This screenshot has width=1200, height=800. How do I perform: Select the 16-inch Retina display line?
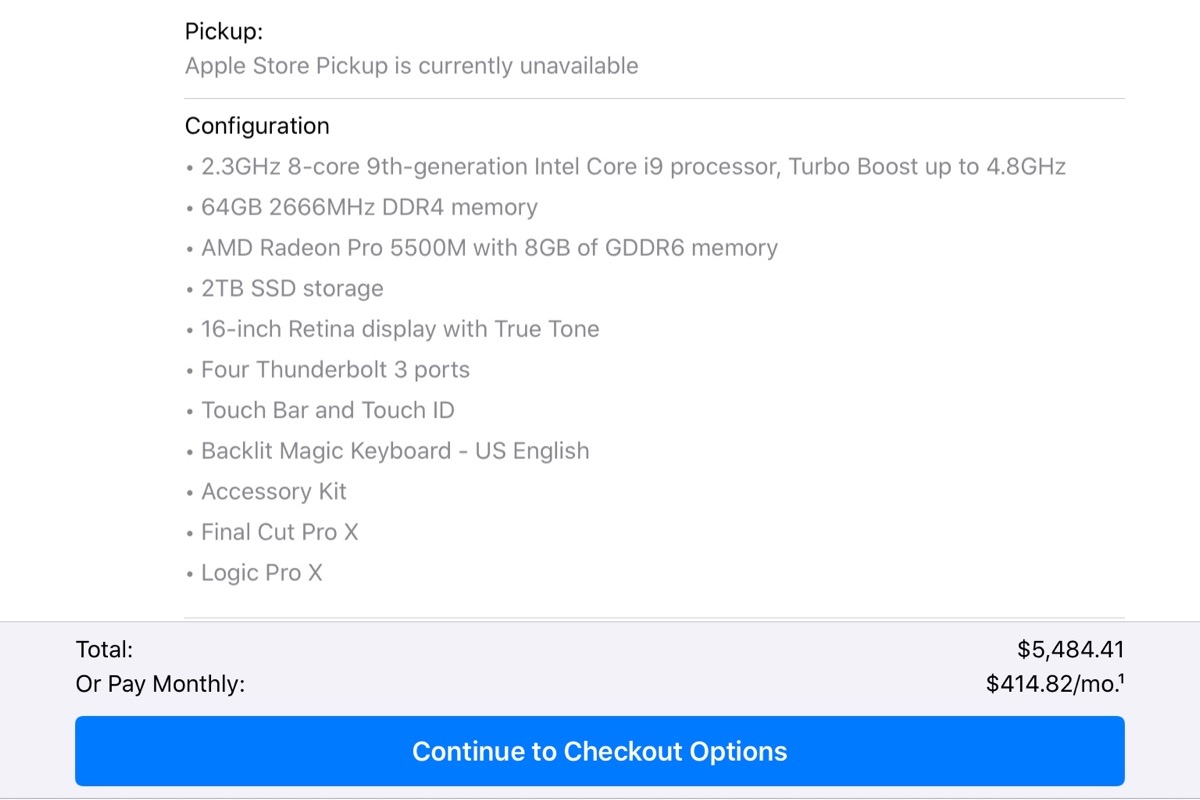pyautogui.click(x=400, y=329)
